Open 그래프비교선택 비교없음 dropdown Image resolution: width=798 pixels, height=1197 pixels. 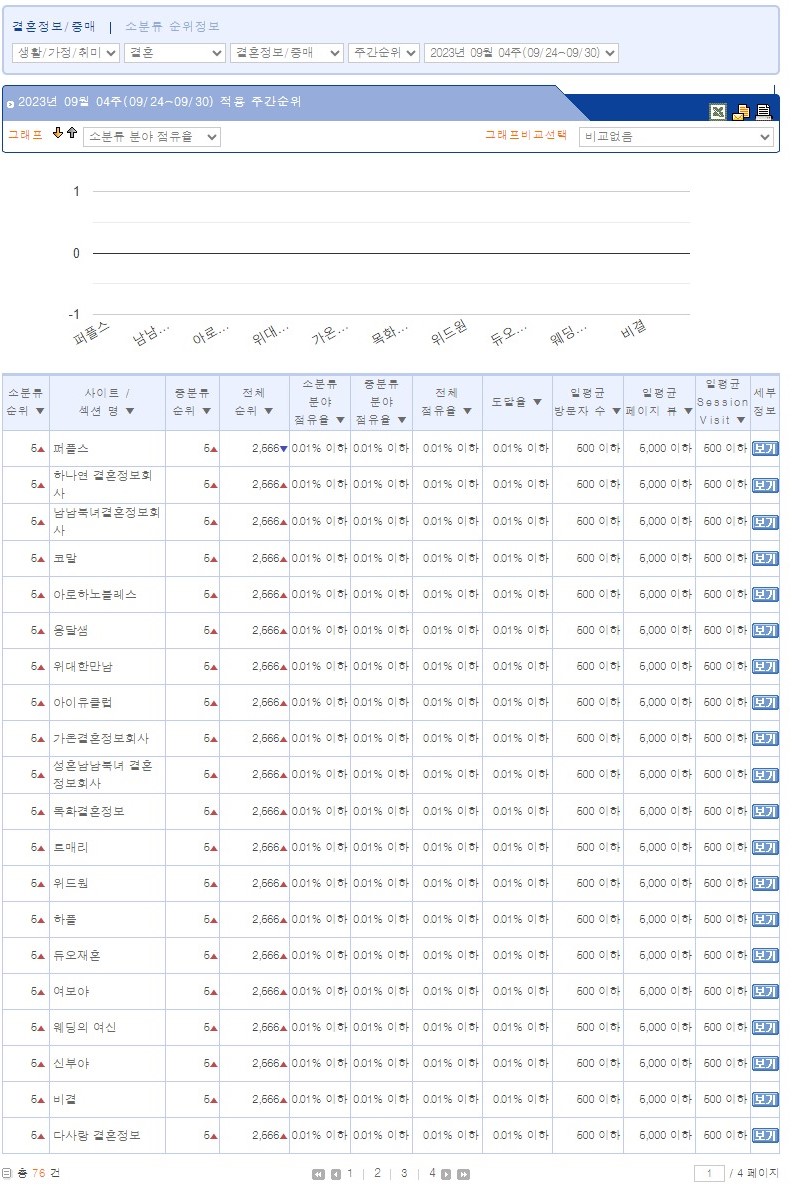click(x=677, y=137)
